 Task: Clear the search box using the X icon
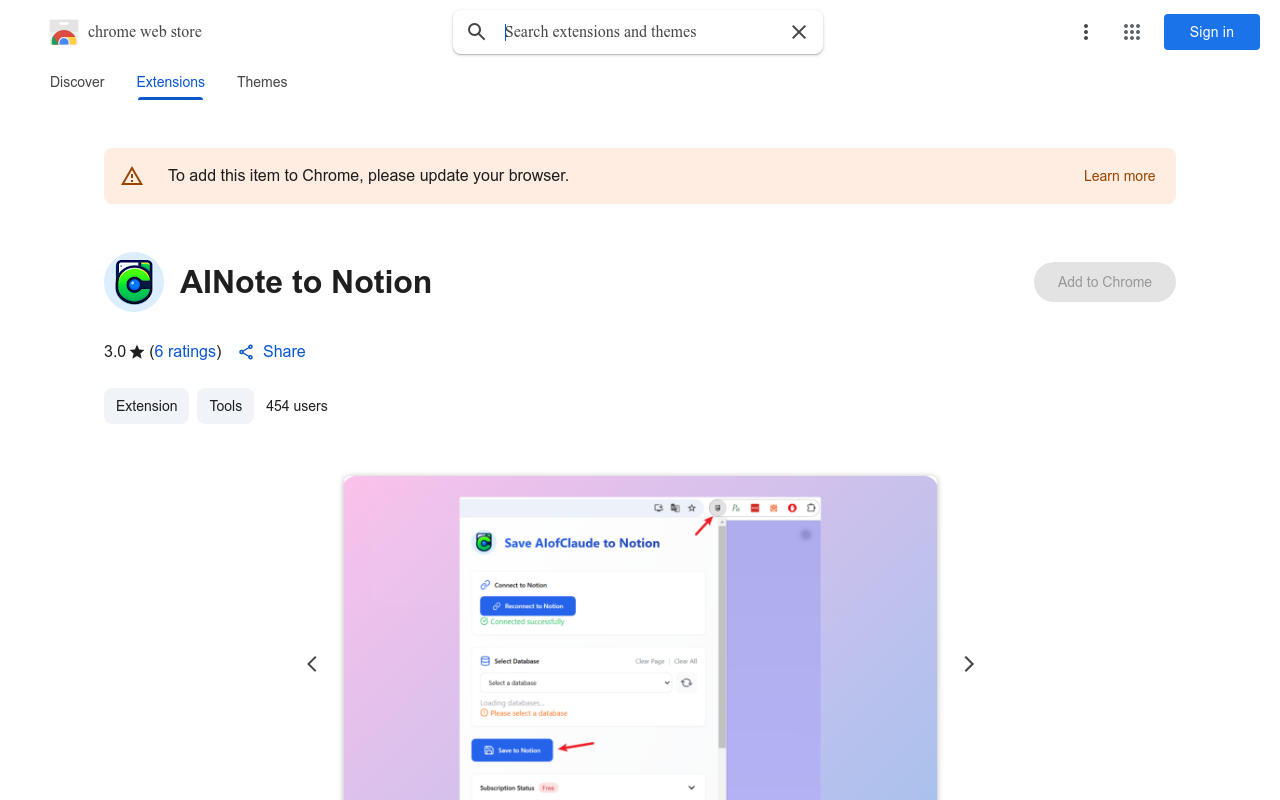click(799, 32)
